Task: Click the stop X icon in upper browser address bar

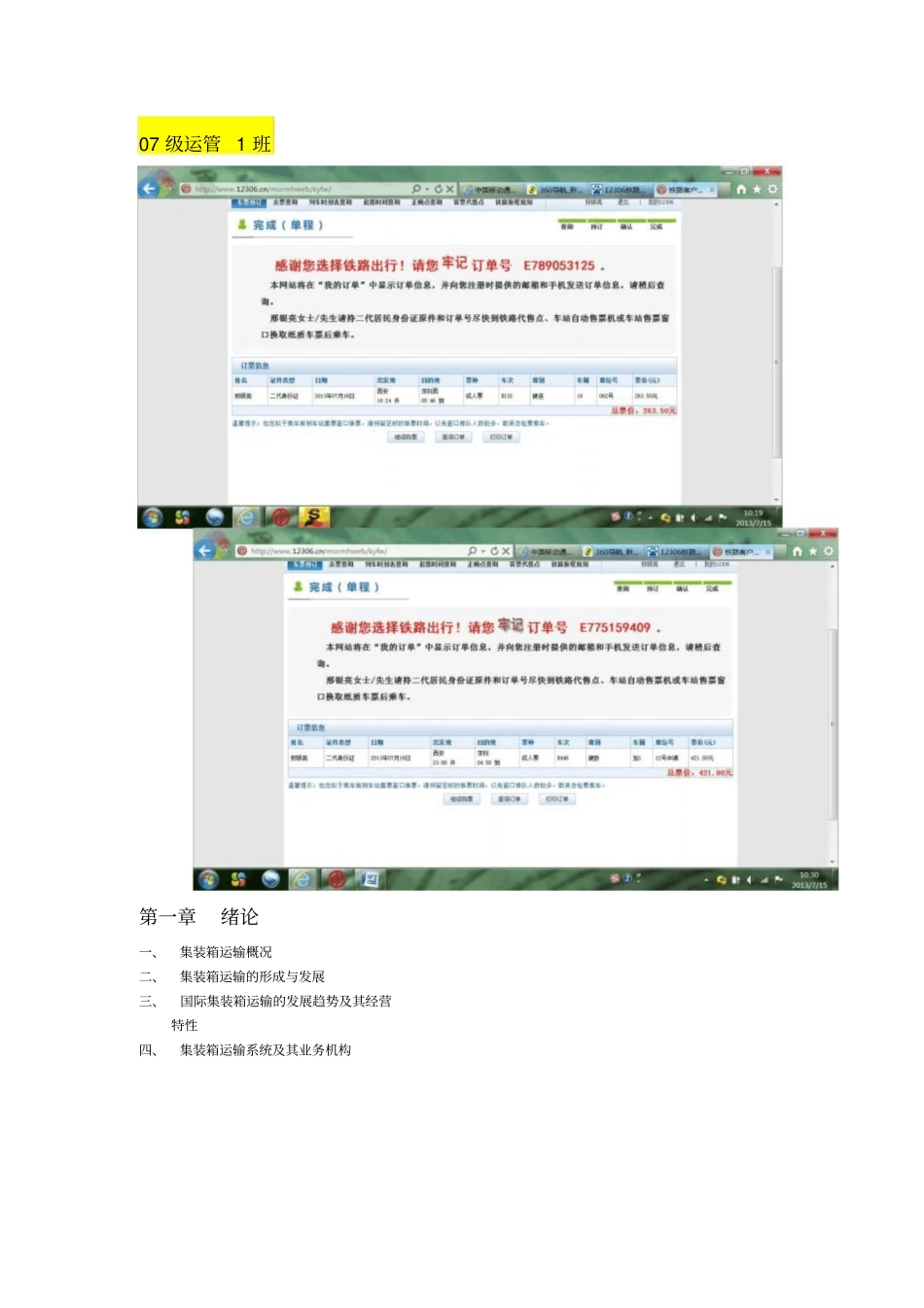Action: coord(450,189)
